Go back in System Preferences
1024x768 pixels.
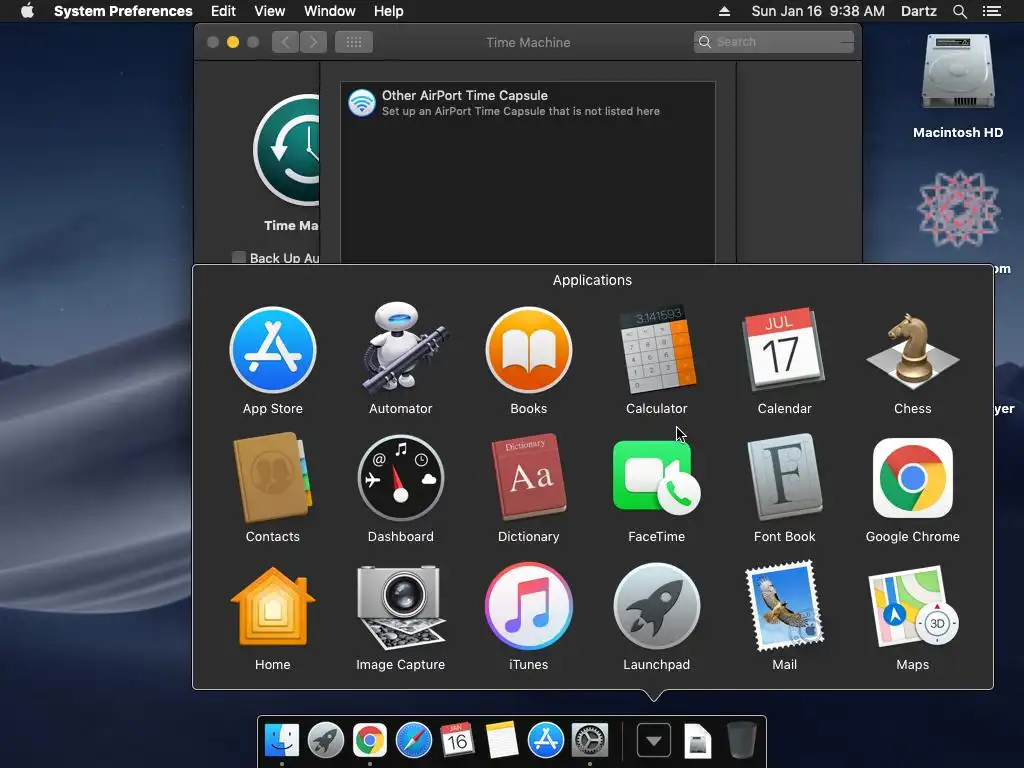pos(285,42)
